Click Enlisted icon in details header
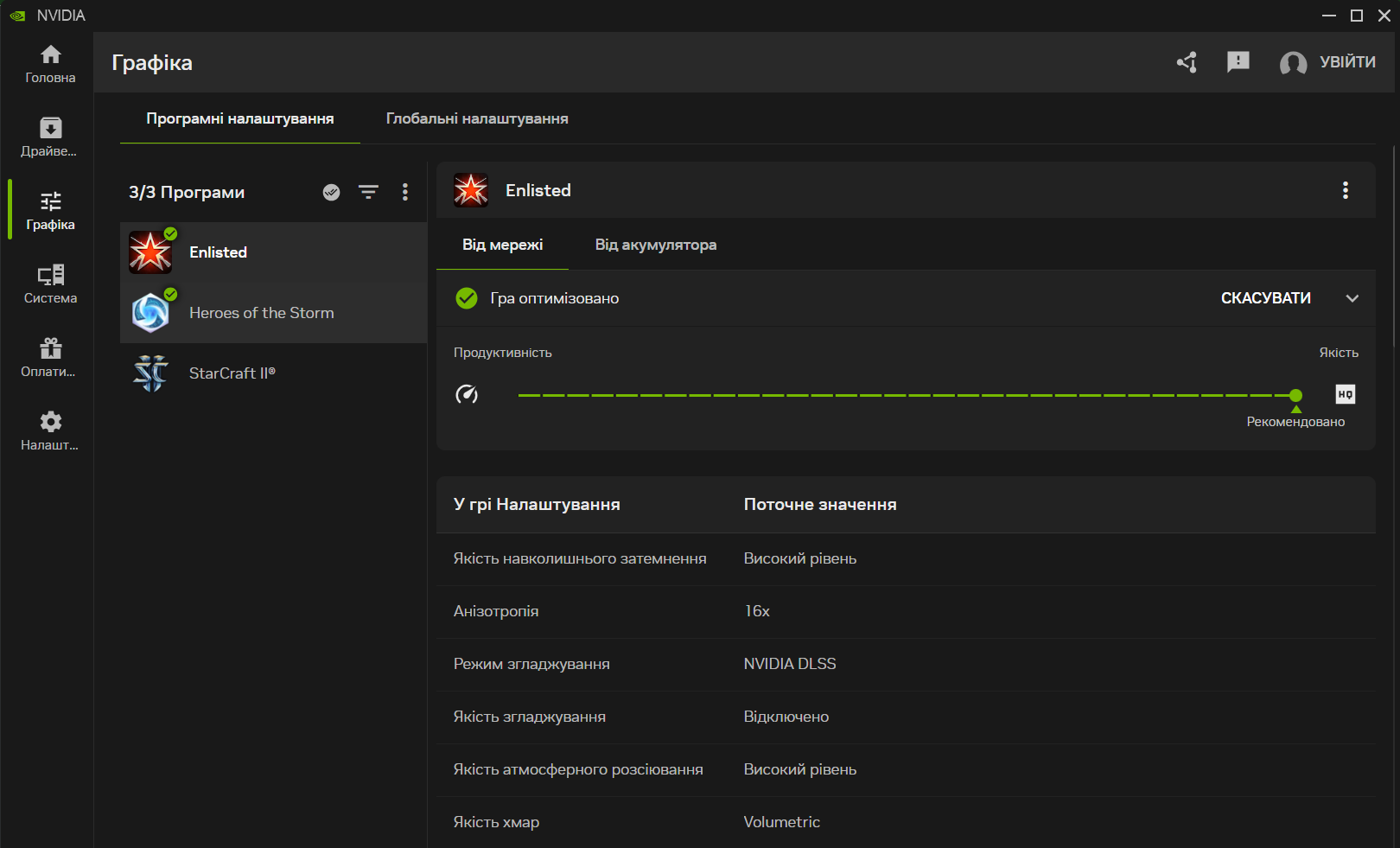The height and width of the screenshot is (848, 1400). coord(471,190)
